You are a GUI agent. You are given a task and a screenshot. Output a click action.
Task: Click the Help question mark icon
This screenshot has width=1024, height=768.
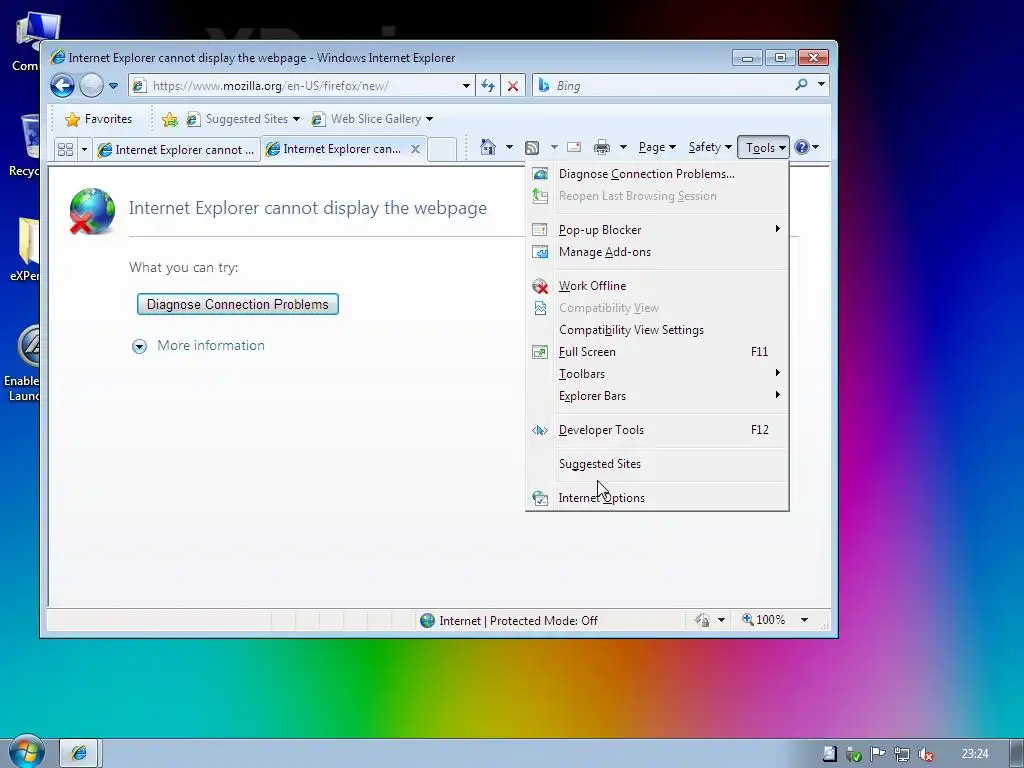point(802,147)
